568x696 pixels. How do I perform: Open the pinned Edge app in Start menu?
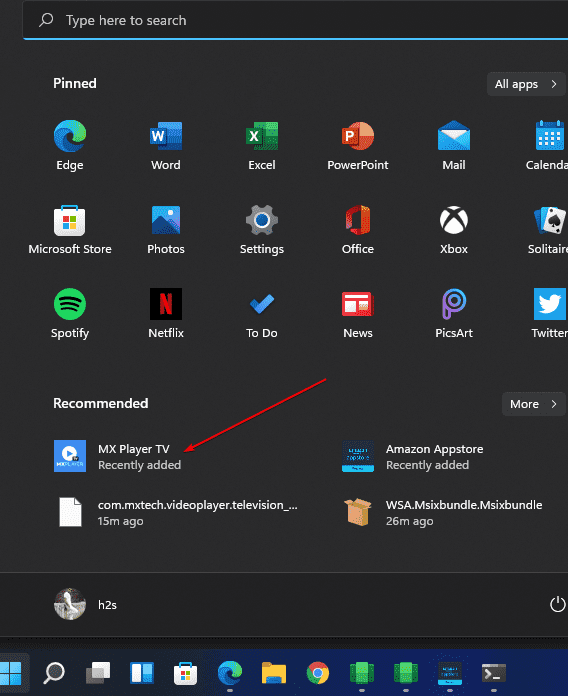(70, 145)
